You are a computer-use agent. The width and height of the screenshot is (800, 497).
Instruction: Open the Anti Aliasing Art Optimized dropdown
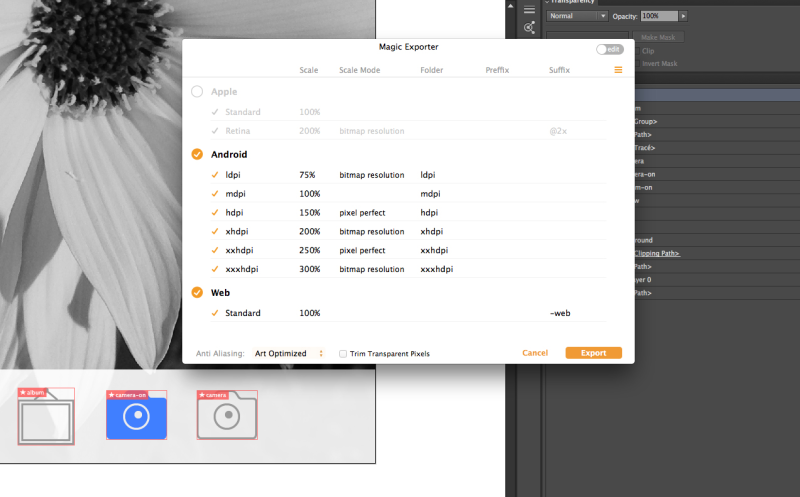pyautogui.click(x=289, y=353)
